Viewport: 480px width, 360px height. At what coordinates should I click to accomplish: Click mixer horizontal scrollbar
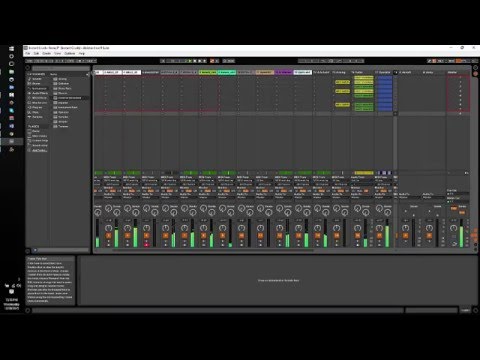point(213,250)
